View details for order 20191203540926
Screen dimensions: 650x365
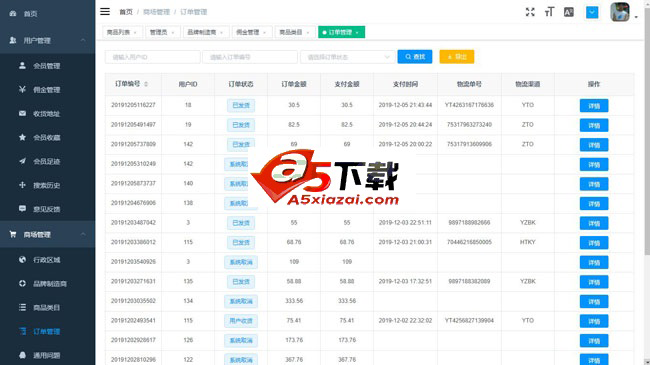pyautogui.click(x=594, y=263)
